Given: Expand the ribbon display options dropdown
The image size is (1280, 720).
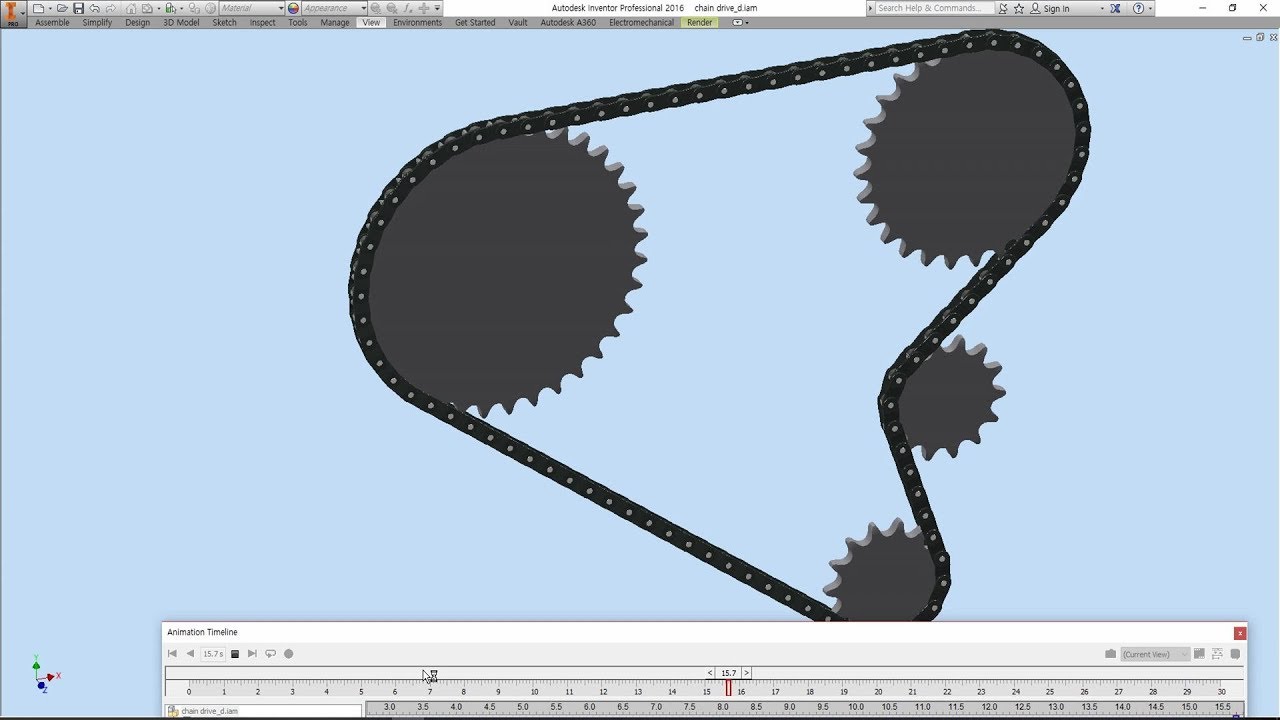Looking at the screenshot, I should tap(740, 22).
